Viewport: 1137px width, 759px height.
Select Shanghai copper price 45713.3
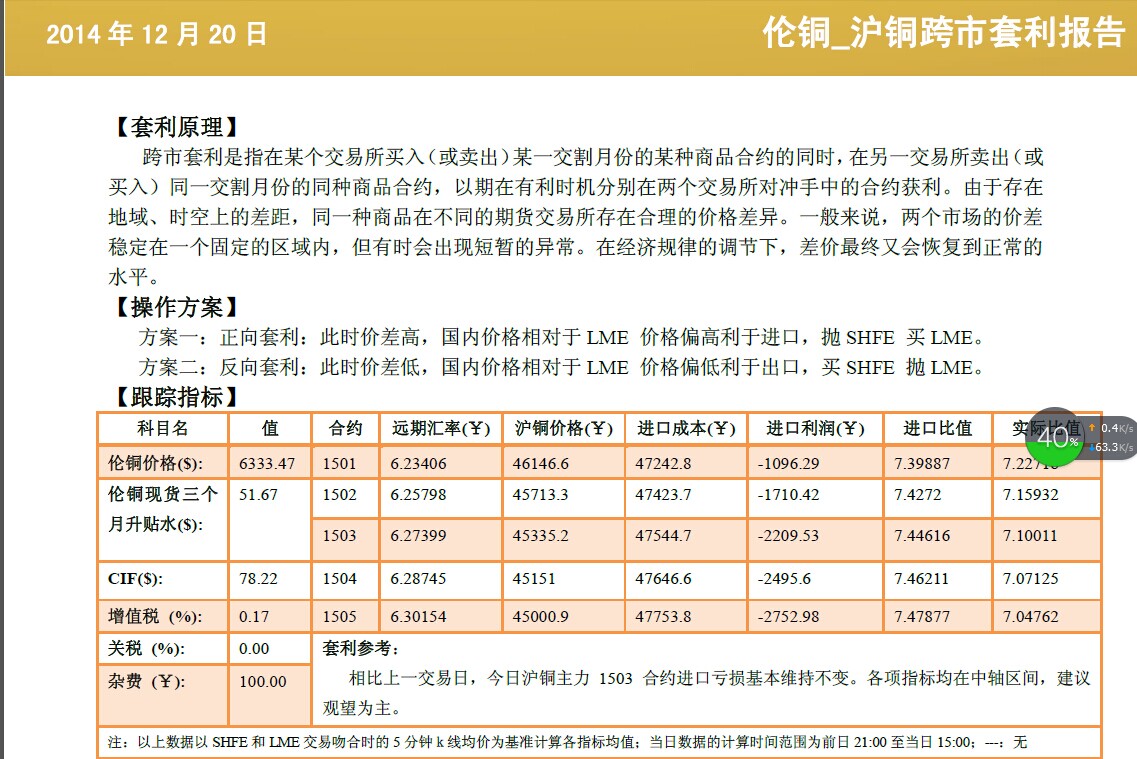(x=541, y=494)
